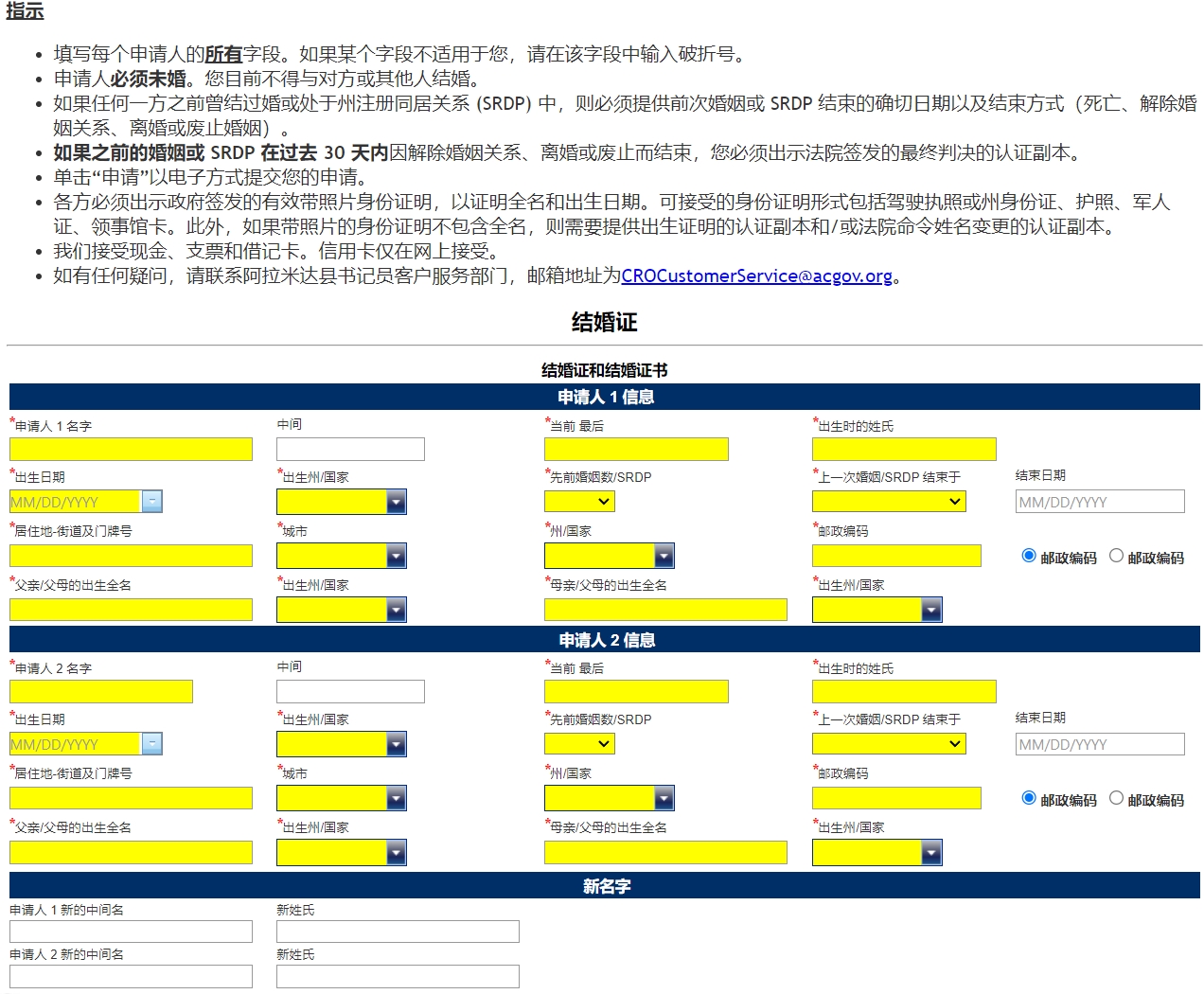Click Applicant 1 结束日期 date field

(x=1099, y=502)
